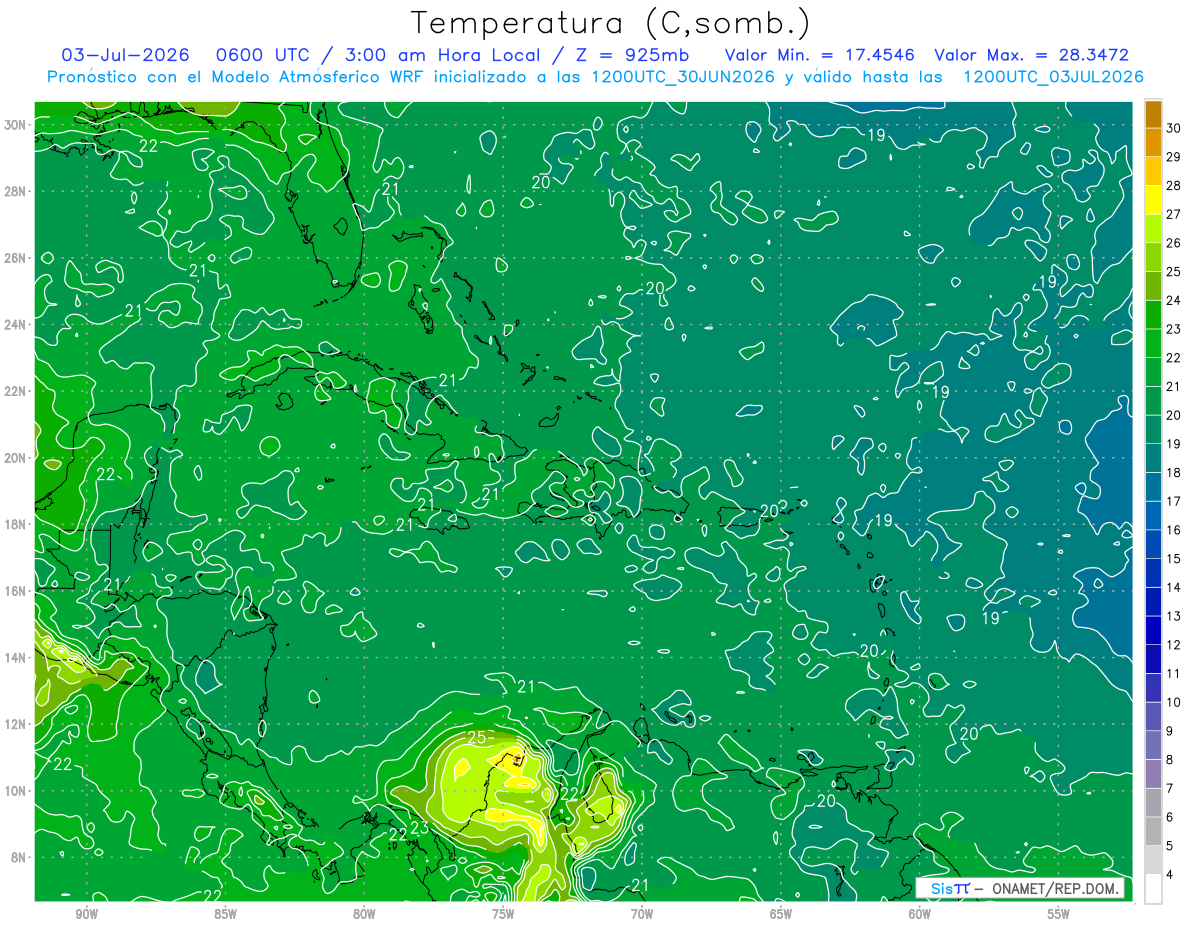Click the "90W" longitude axis label
Screen dimensions: 1200x927
point(86,914)
